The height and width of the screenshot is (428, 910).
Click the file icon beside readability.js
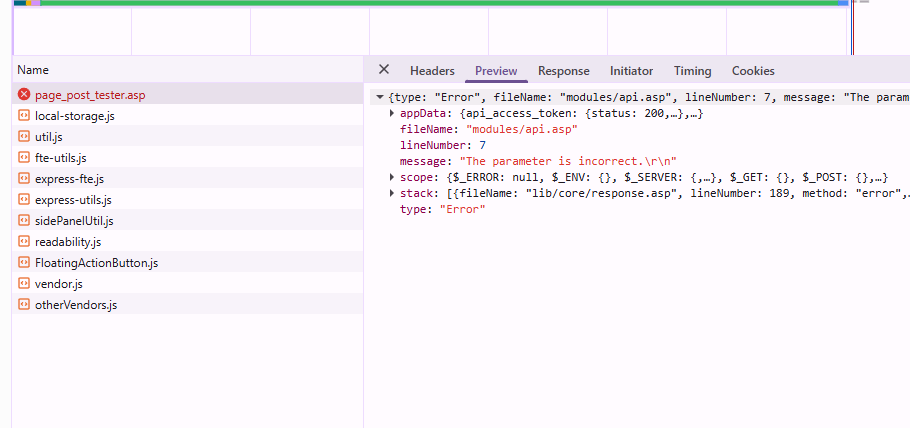click(24, 242)
